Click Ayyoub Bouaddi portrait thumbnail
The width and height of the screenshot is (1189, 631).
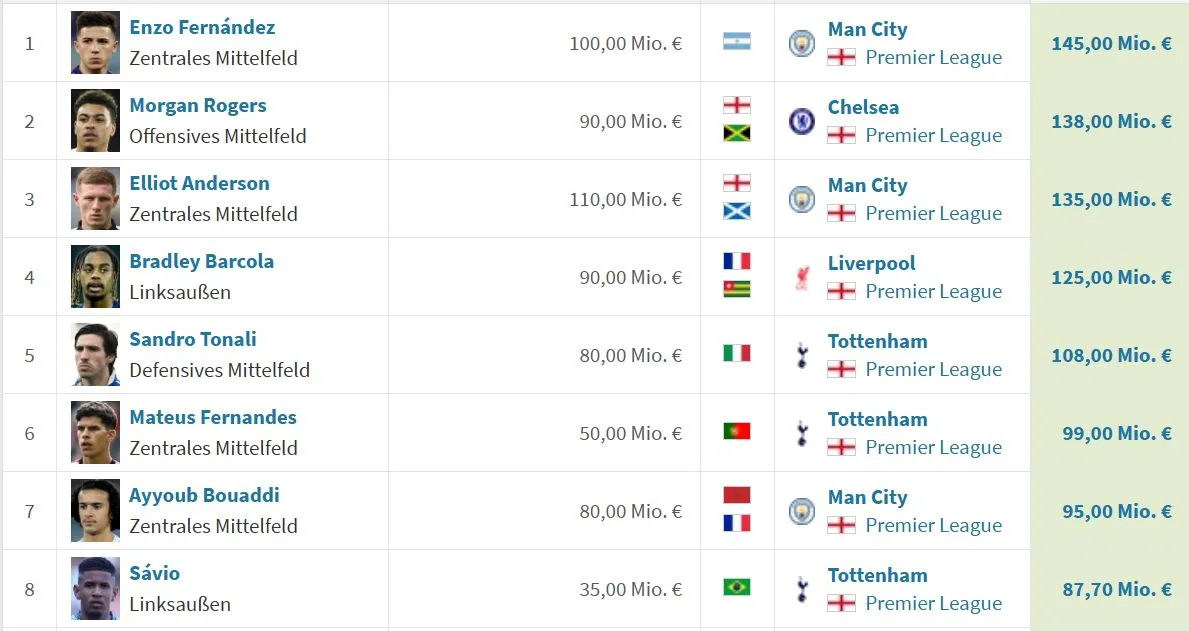(x=96, y=511)
